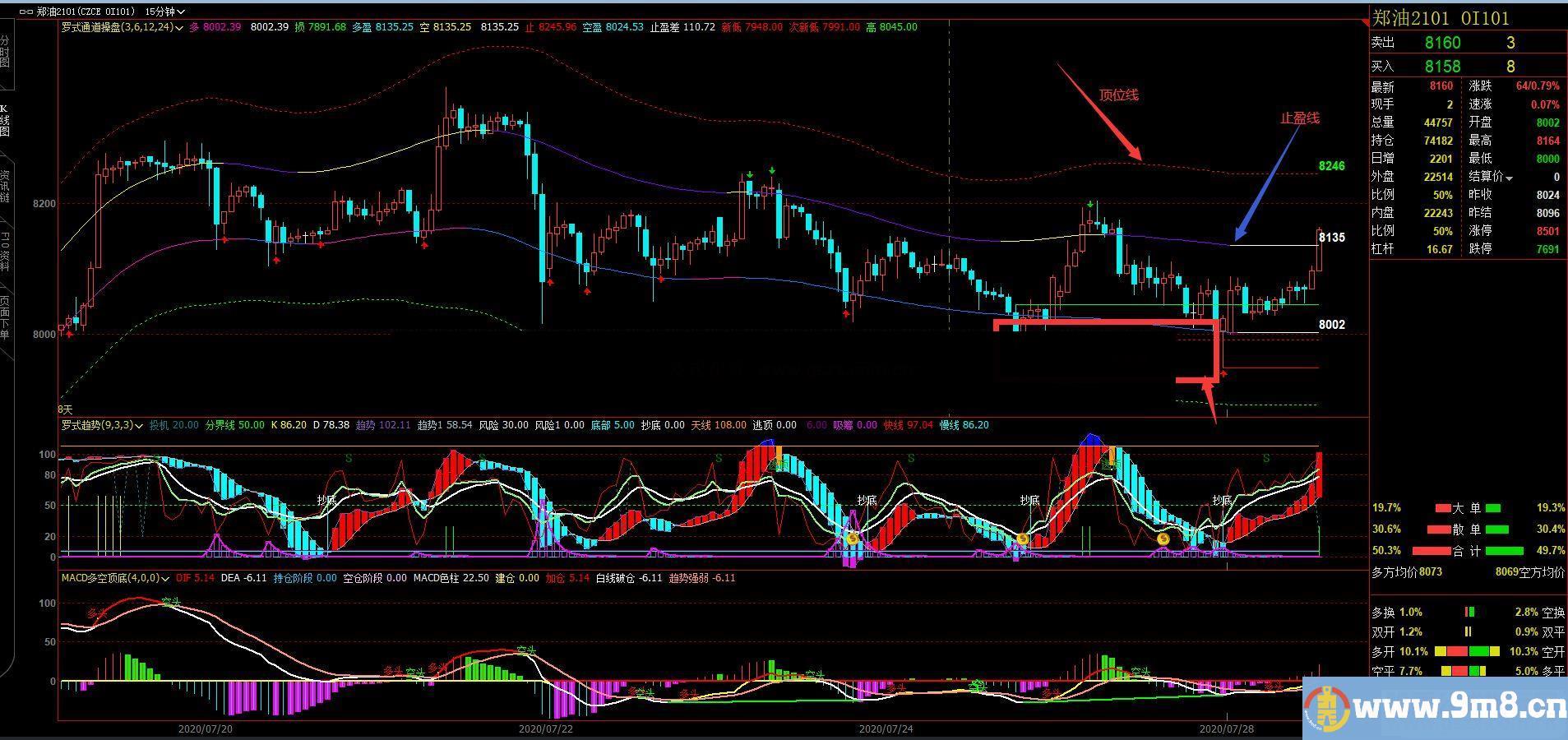Click the gold coin marker above the 2020/07/28 date
Image resolution: width=1568 pixels, height=740 pixels.
pos(1163,539)
